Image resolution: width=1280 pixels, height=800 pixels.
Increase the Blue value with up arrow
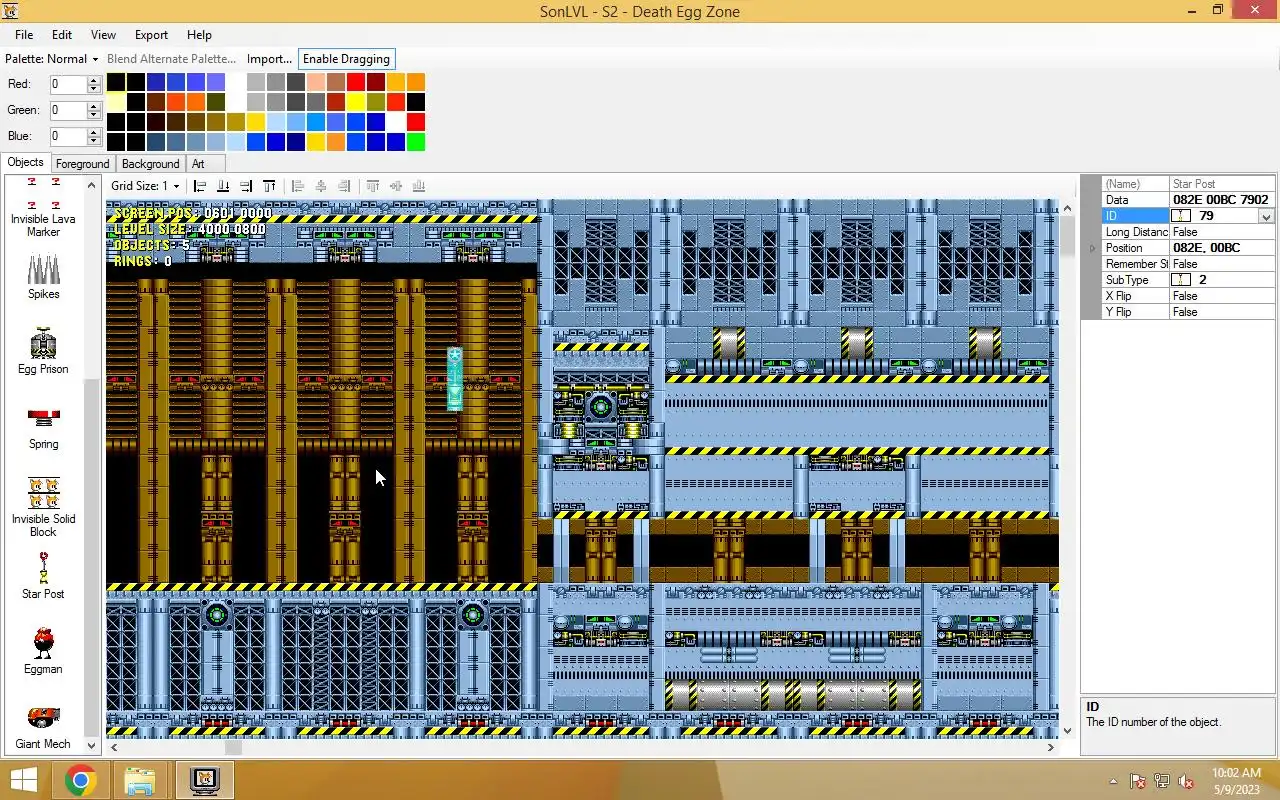coord(94,132)
